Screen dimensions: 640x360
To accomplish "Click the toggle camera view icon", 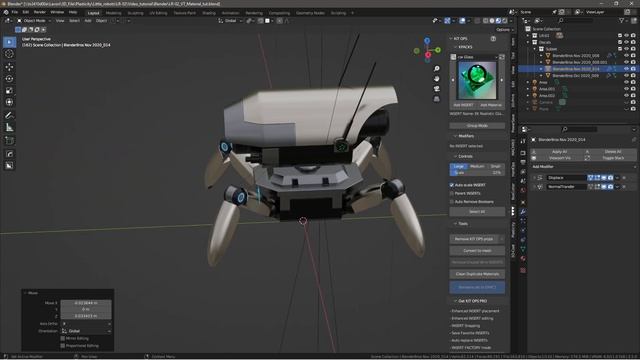I will (x=437, y=89).
